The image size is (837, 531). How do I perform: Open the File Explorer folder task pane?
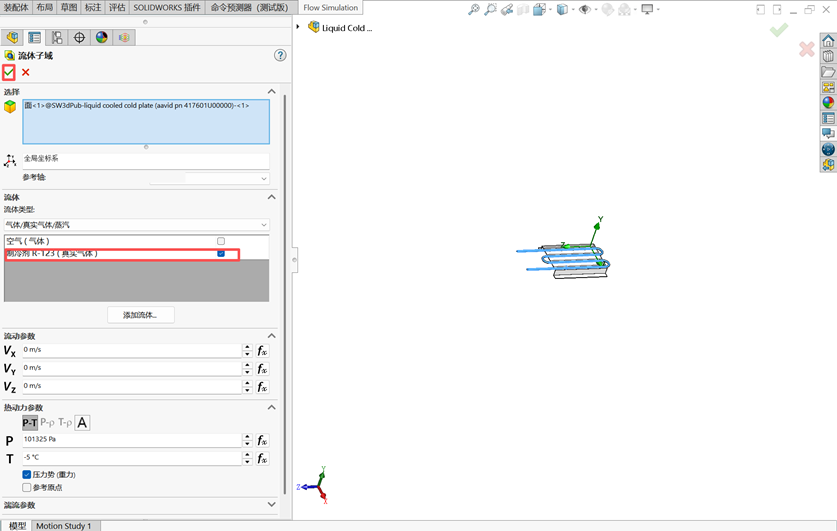[828, 72]
